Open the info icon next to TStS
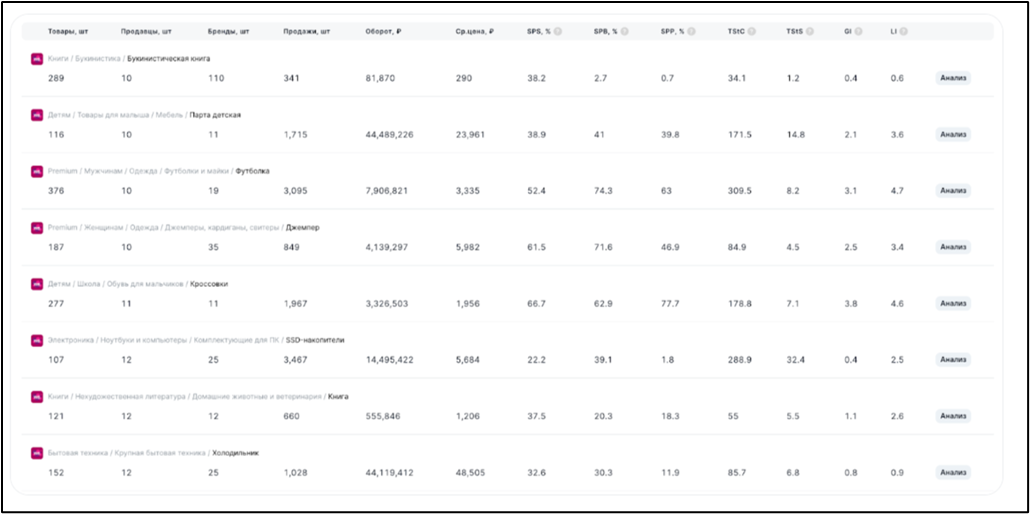 810,31
